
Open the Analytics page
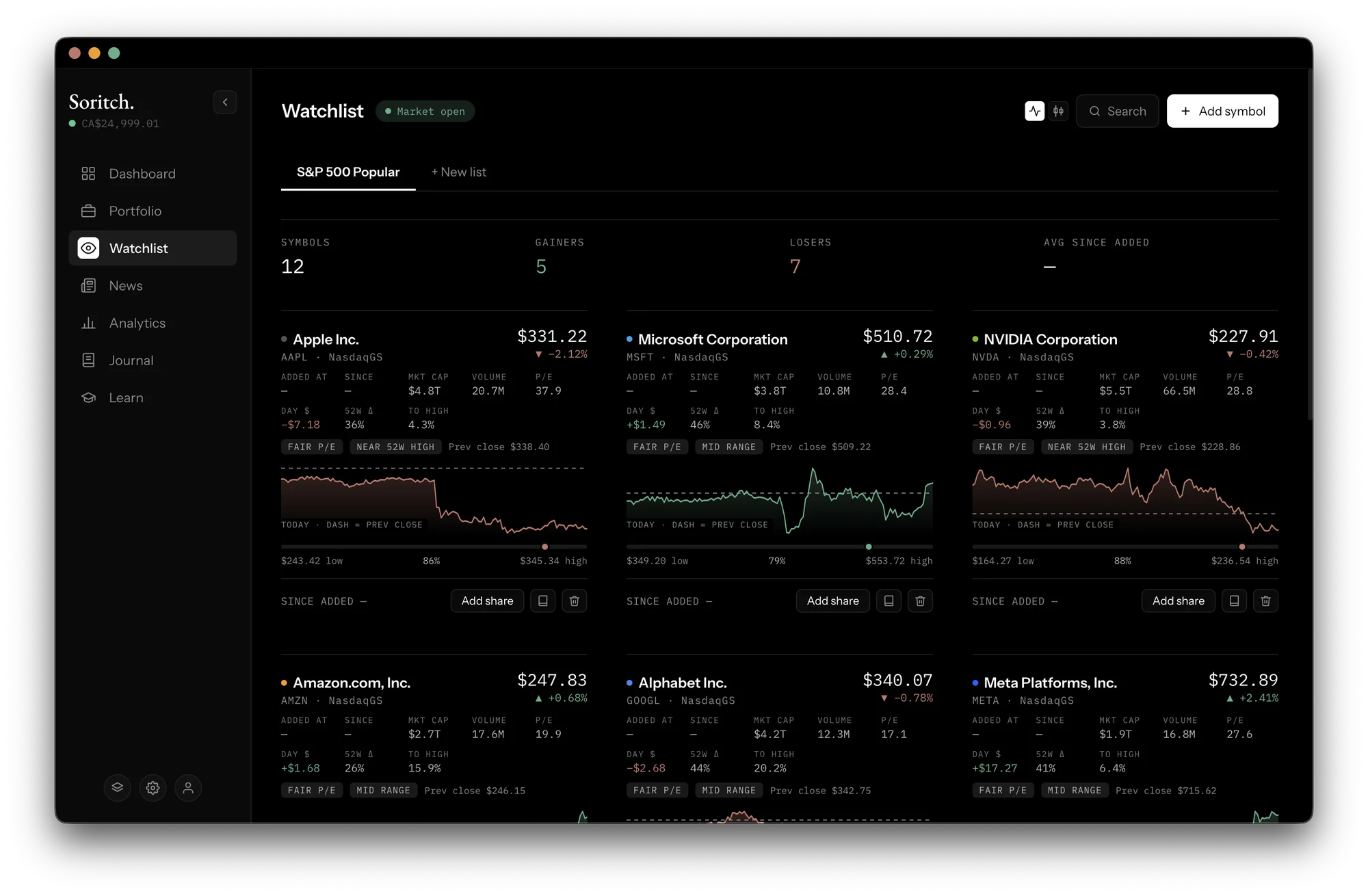[153, 323]
